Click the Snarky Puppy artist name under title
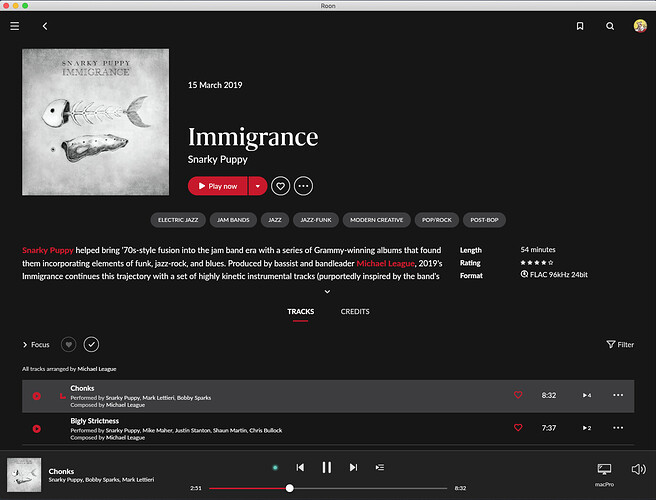 coord(218,159)
